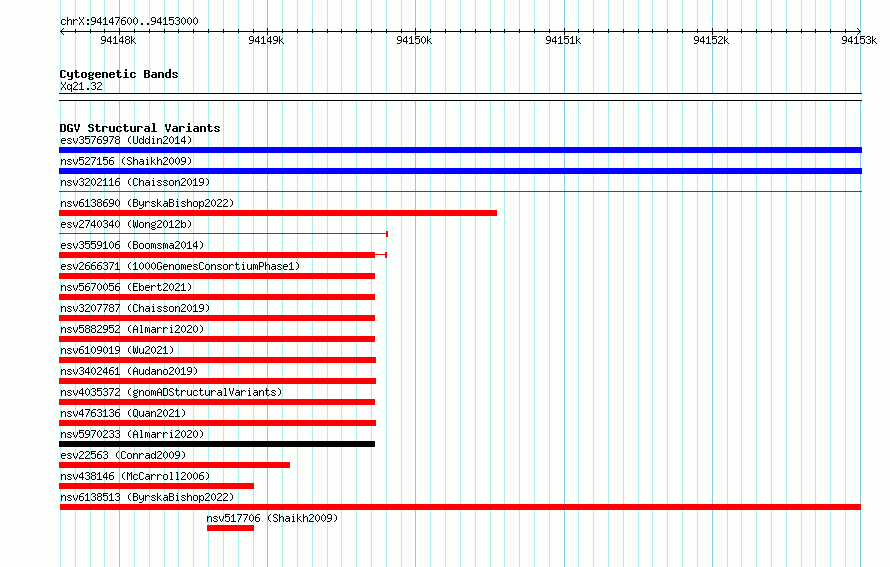
Task: Select the nsv6138690 red variant bar
Action: (278, 213)
